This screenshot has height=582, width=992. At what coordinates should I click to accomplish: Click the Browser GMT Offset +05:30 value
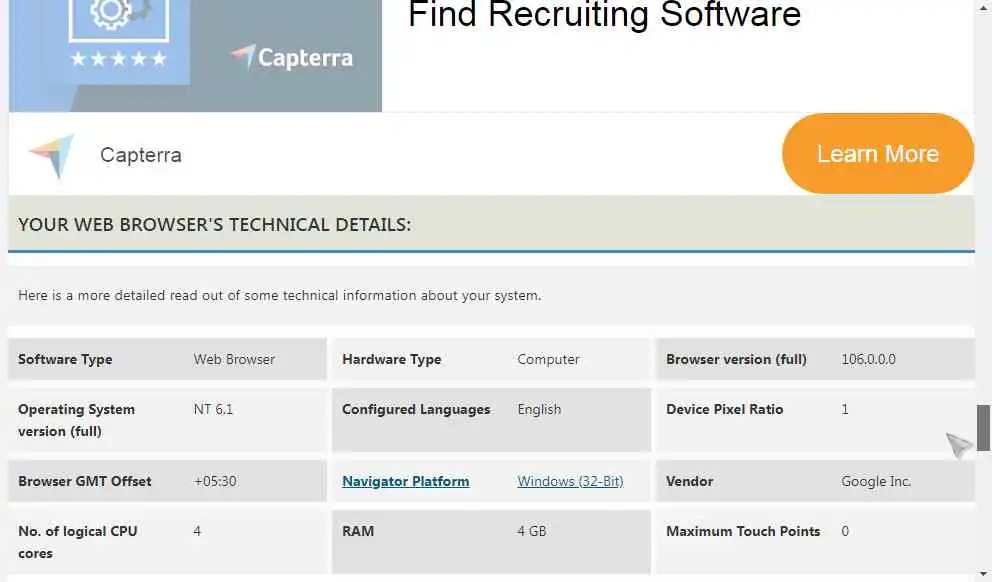215,481
